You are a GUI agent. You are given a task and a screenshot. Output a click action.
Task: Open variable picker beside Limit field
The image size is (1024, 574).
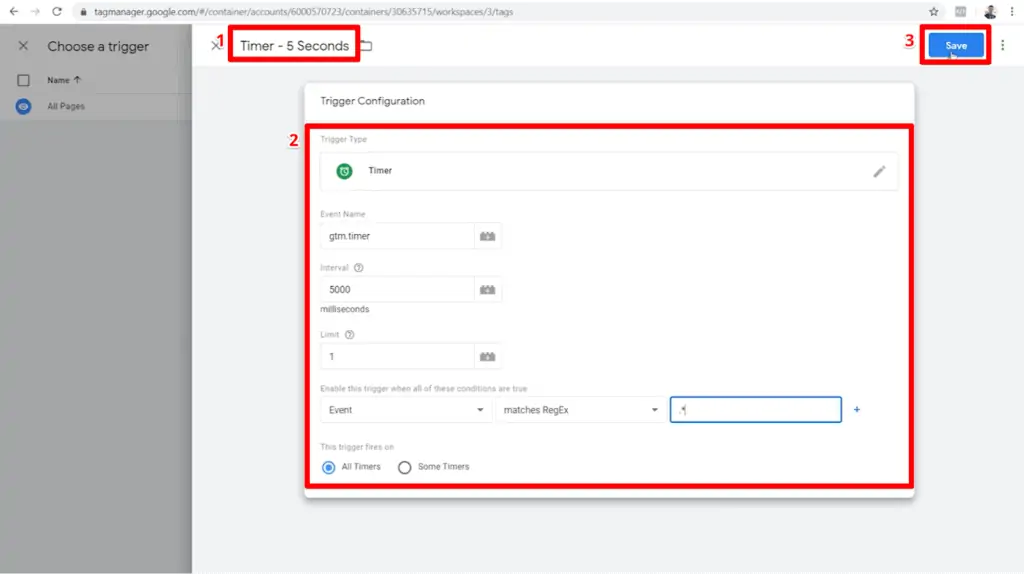pyautogui.click(x=487, y=357)
